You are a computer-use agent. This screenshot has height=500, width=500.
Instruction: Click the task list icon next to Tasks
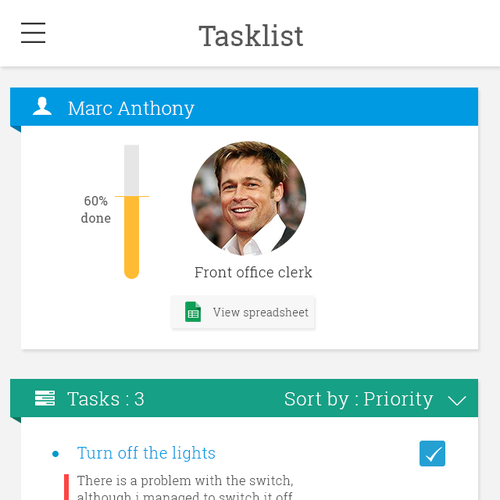click(45, 398)
